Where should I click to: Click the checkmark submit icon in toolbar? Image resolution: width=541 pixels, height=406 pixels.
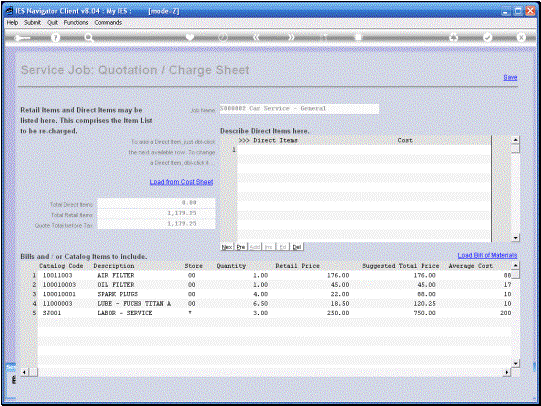point(487,37)
